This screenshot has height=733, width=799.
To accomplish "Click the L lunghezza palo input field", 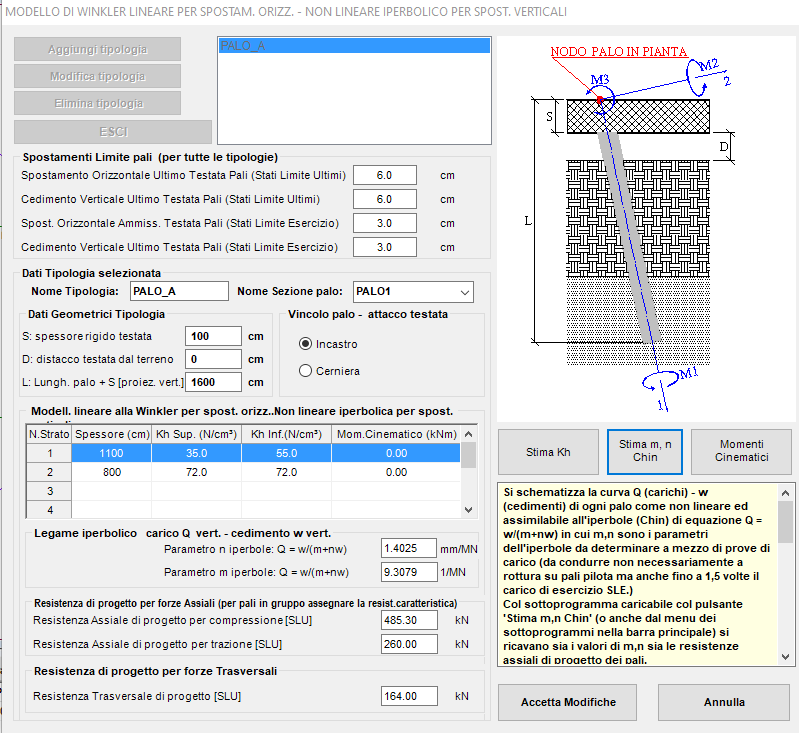I will click(x=213, y=382).
